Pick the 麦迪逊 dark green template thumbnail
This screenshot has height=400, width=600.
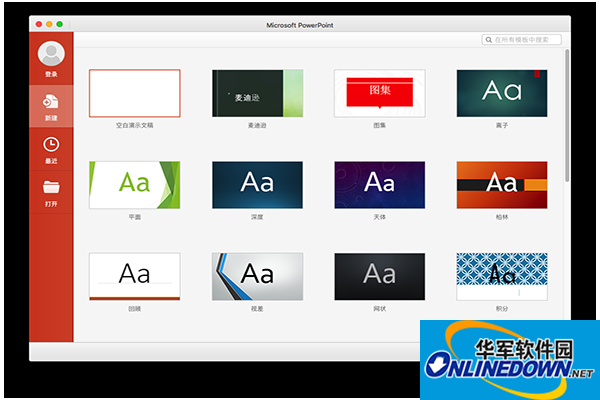coord(258,93)
